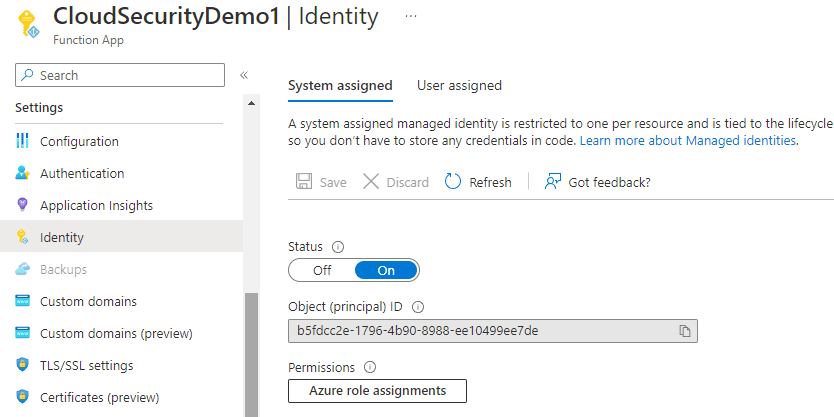Viewport: 834px width, 417px height.
Task: Open Learn more about Managed identities link
Action: tap(689, 141)
